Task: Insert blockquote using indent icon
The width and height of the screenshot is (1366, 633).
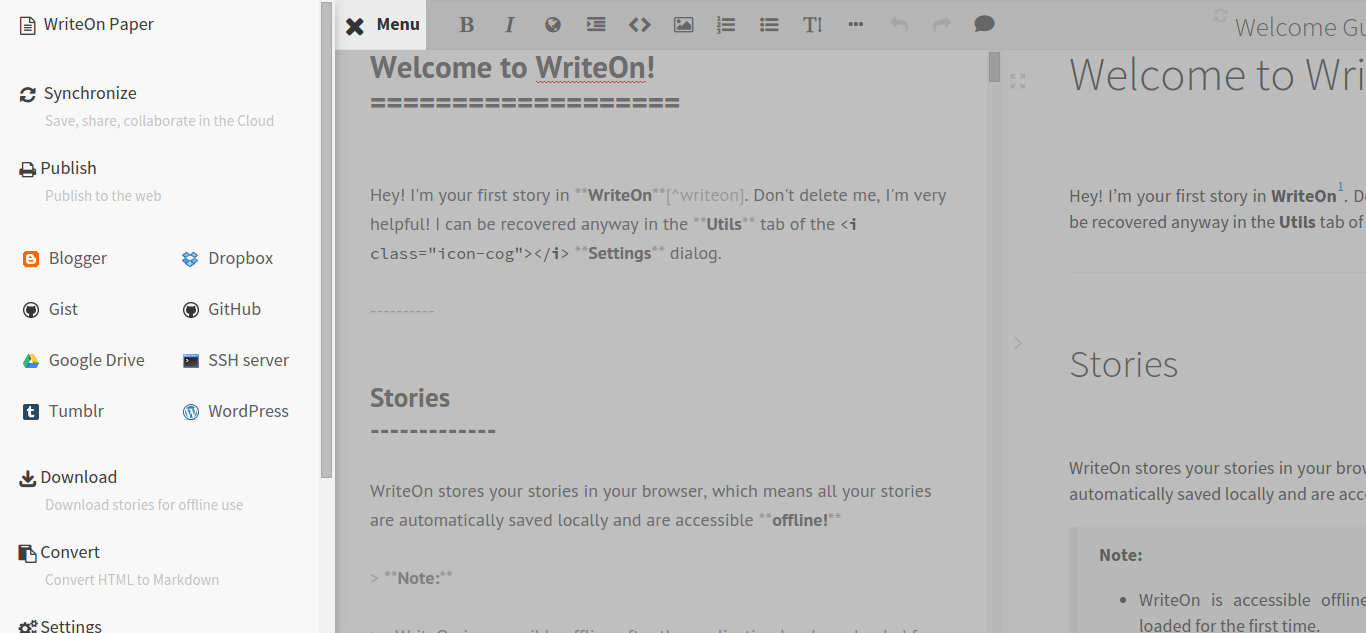Action: click(x=596, y=25)
